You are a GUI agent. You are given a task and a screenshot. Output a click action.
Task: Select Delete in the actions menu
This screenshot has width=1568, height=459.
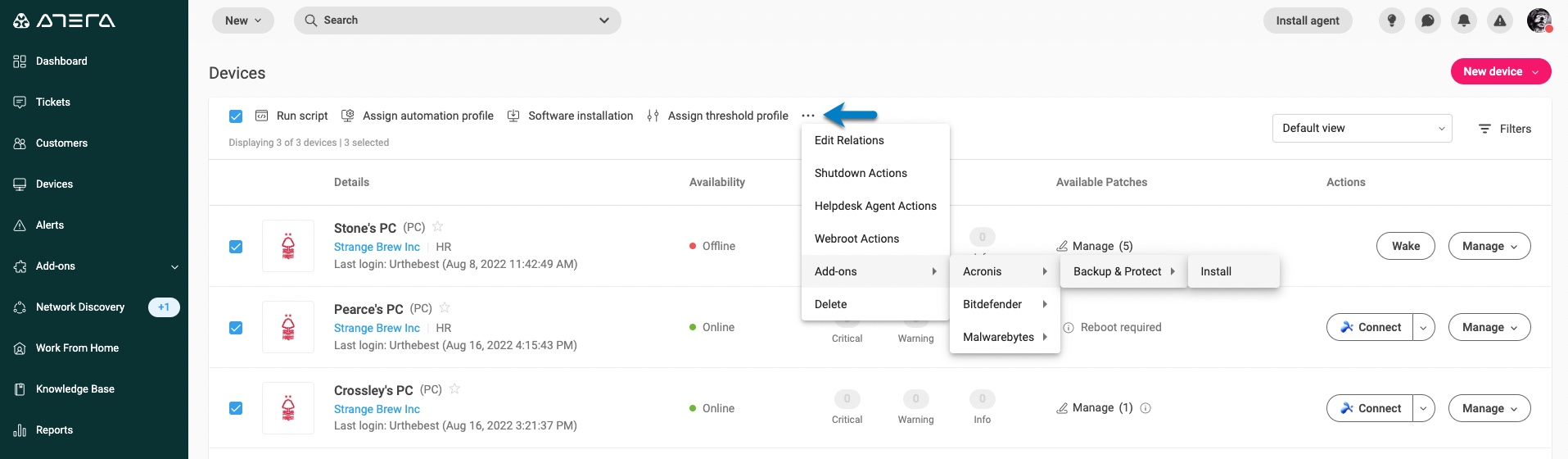(x=875, y=304)
